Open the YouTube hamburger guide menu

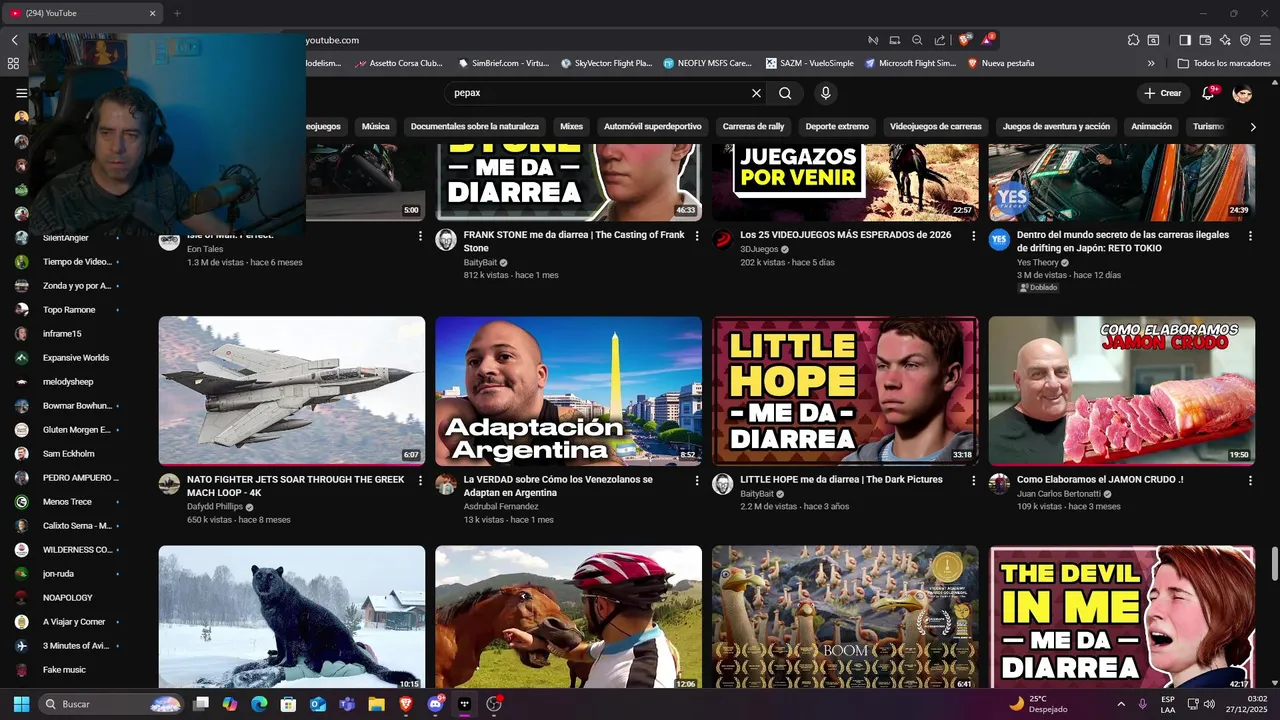[x=21, y=93]
